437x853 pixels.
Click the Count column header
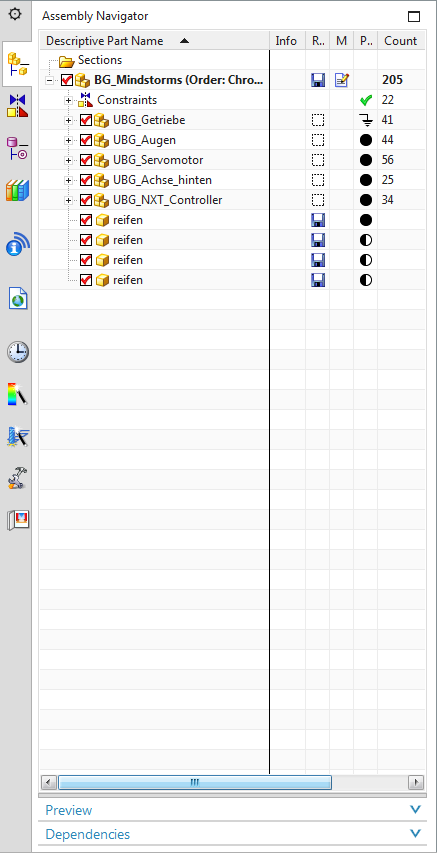(401, 41)
